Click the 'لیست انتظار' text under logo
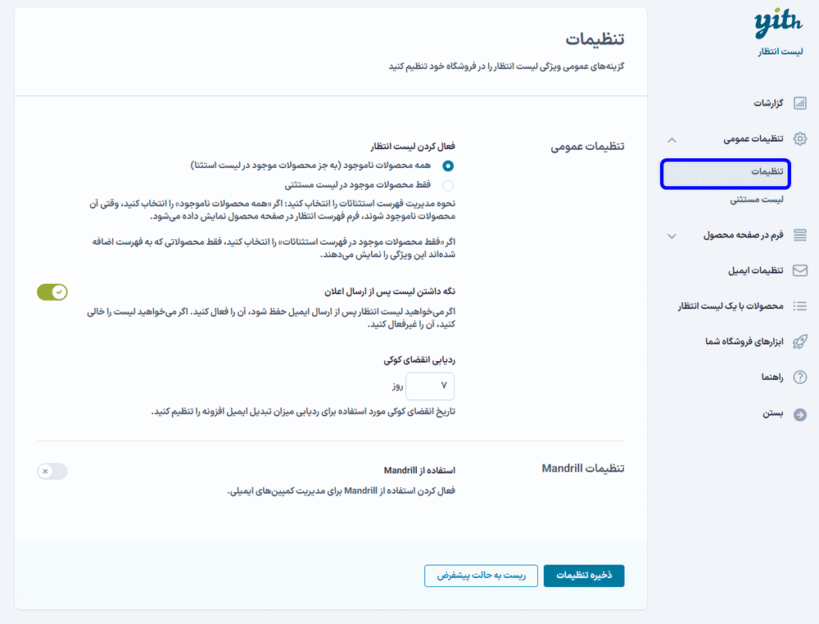 point(780,51)
